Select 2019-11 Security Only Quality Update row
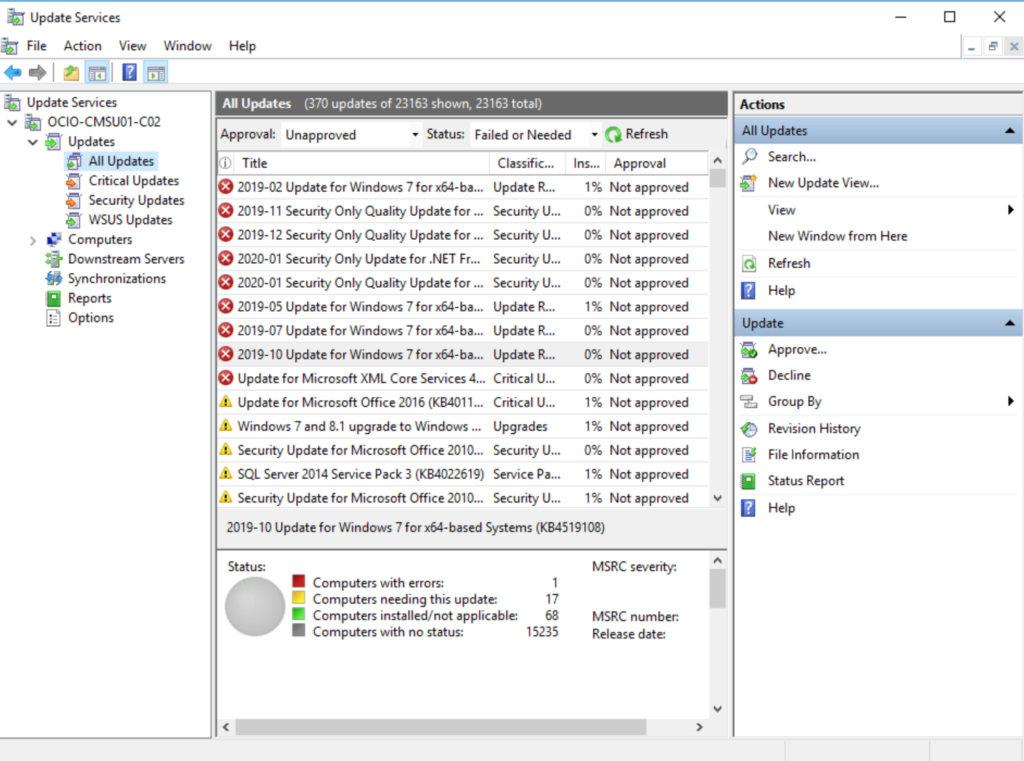Image resolution: width=1024 pixels, height=761 pixels. click(463, 211)
